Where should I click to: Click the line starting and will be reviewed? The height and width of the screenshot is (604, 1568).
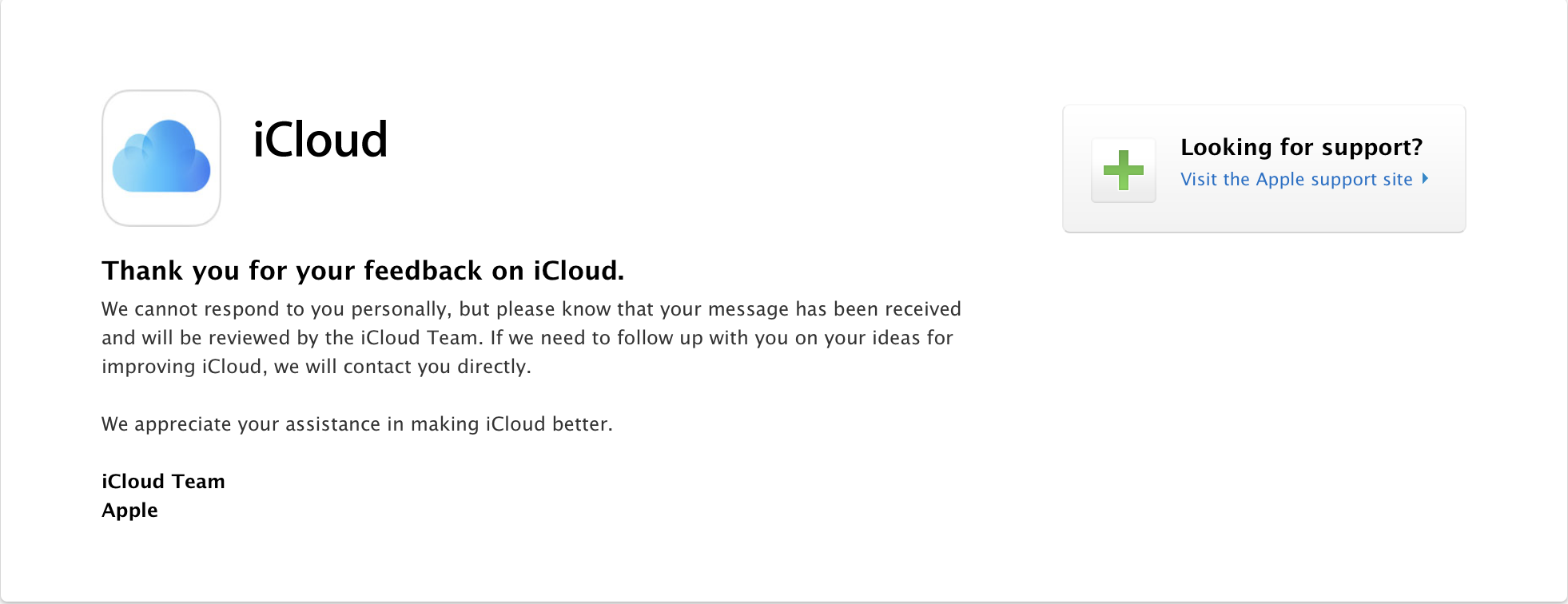click(x=527, y=338)
